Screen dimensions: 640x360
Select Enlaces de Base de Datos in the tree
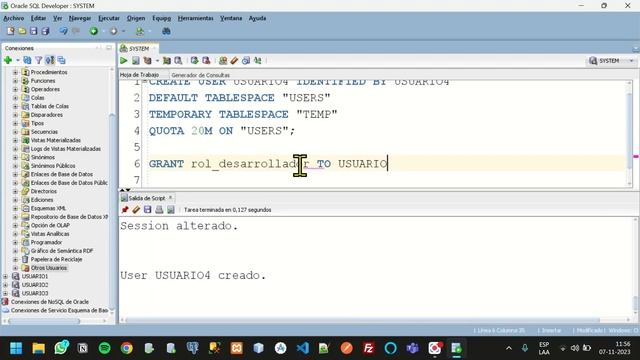tap(62, 174)
